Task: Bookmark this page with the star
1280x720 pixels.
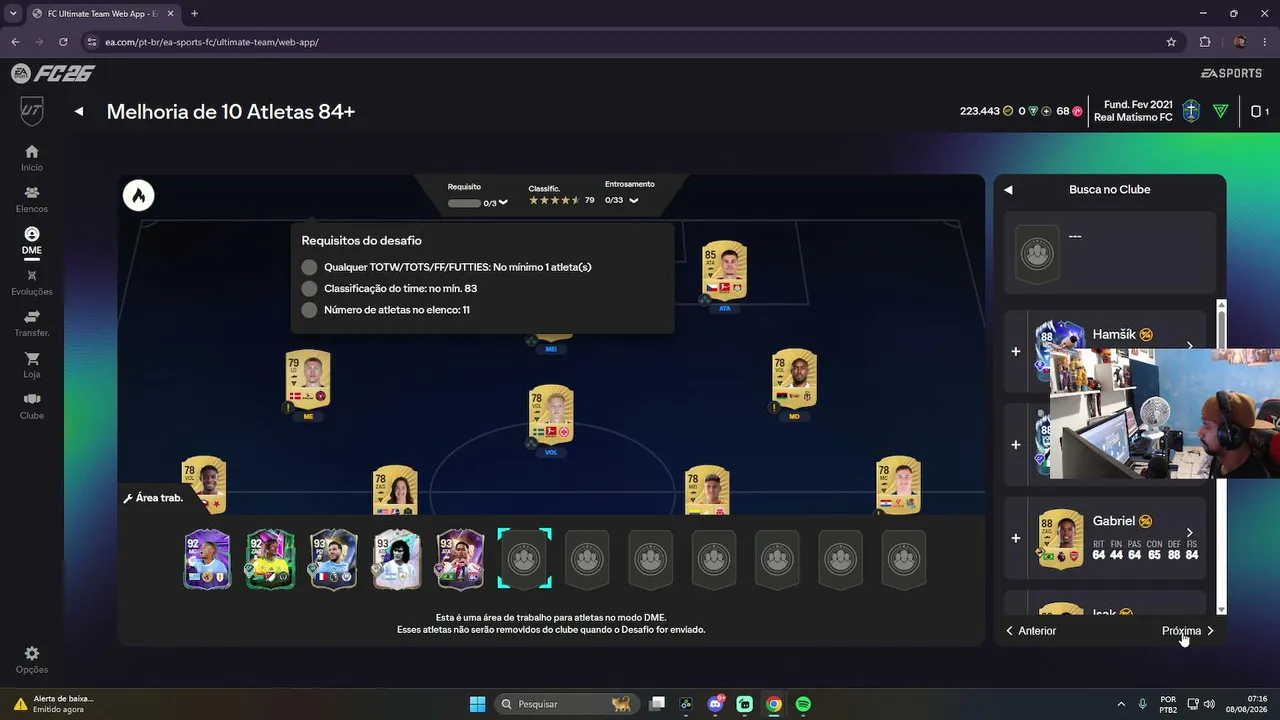Action: point(1171,42)
